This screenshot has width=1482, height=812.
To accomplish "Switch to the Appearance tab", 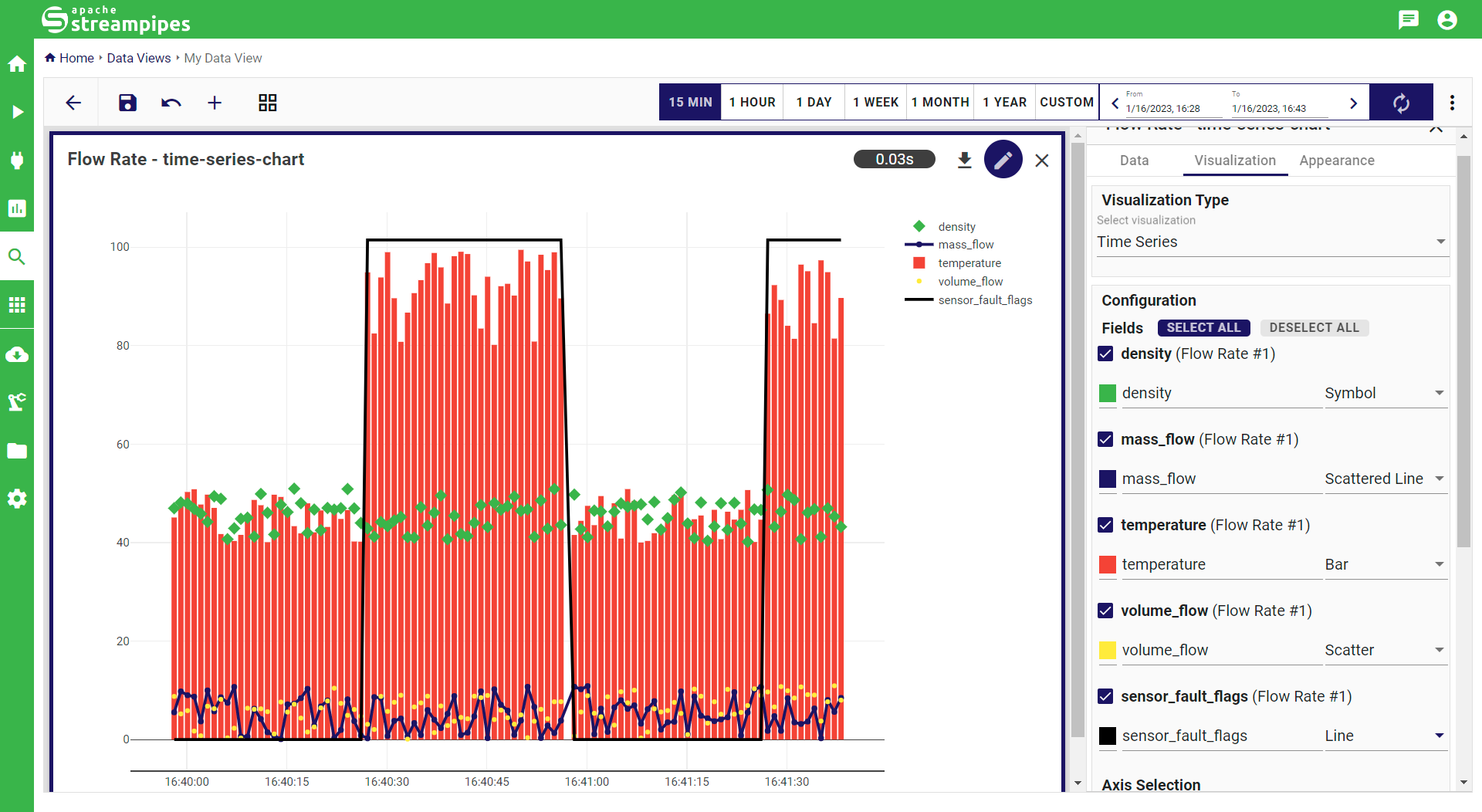I will [x=1336, y=161].
